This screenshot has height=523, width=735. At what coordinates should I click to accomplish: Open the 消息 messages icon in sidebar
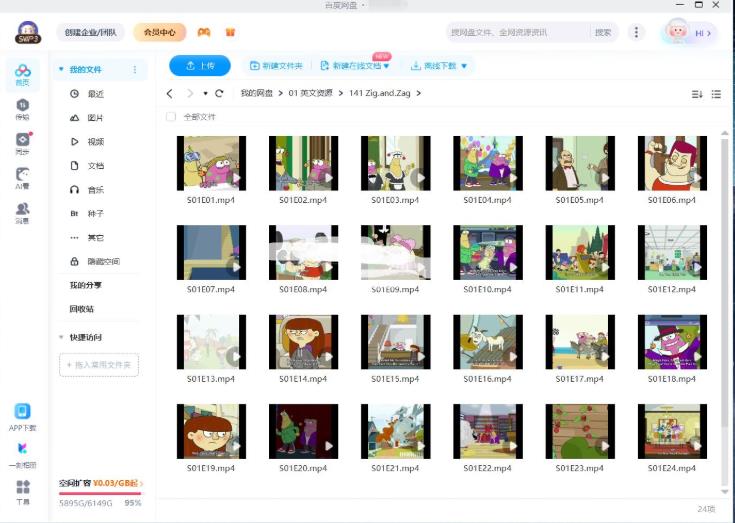pos(22,213)
